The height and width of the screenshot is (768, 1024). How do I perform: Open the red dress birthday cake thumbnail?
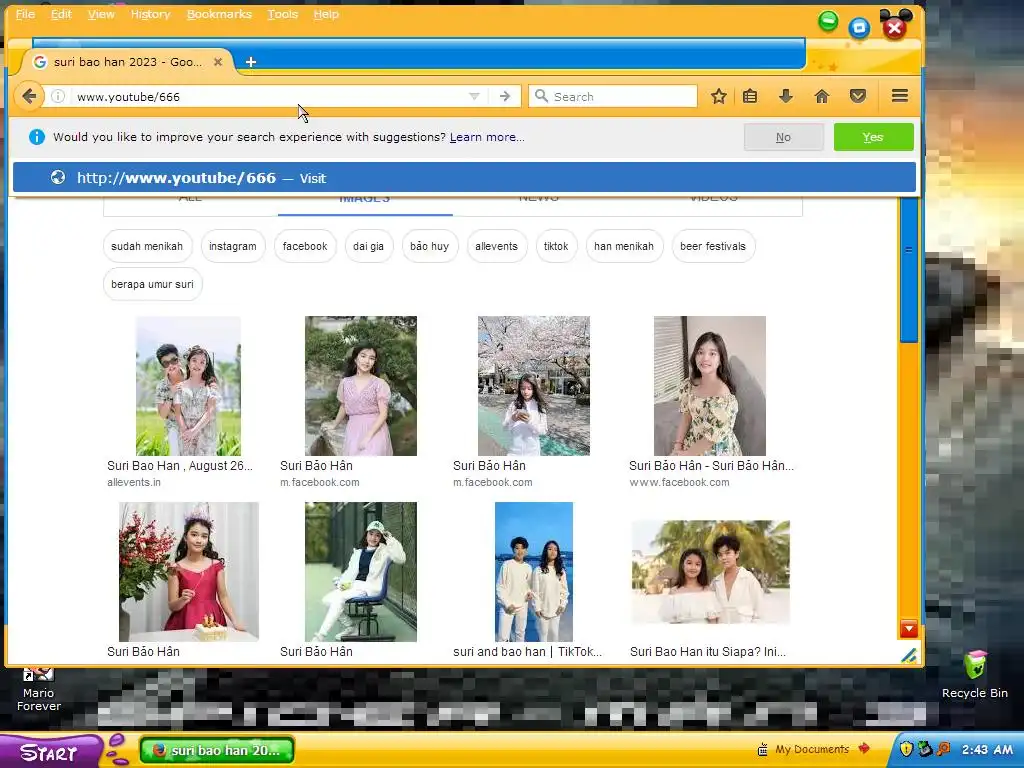point(189,571)
